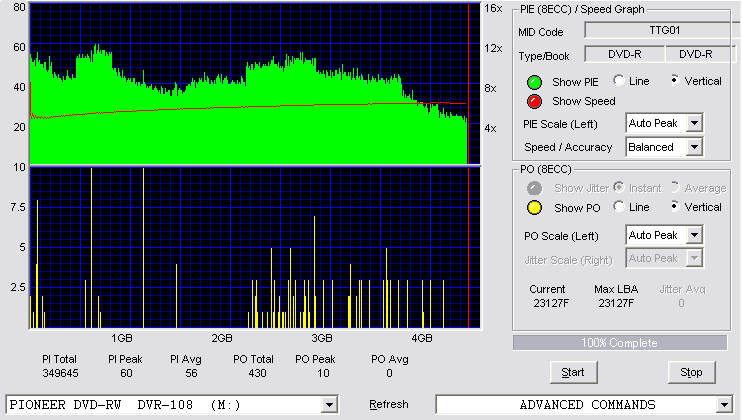Click the PI Total value 349645
Image resolution: width=742 pixels, height=420 pixels.
click(61, 373)
